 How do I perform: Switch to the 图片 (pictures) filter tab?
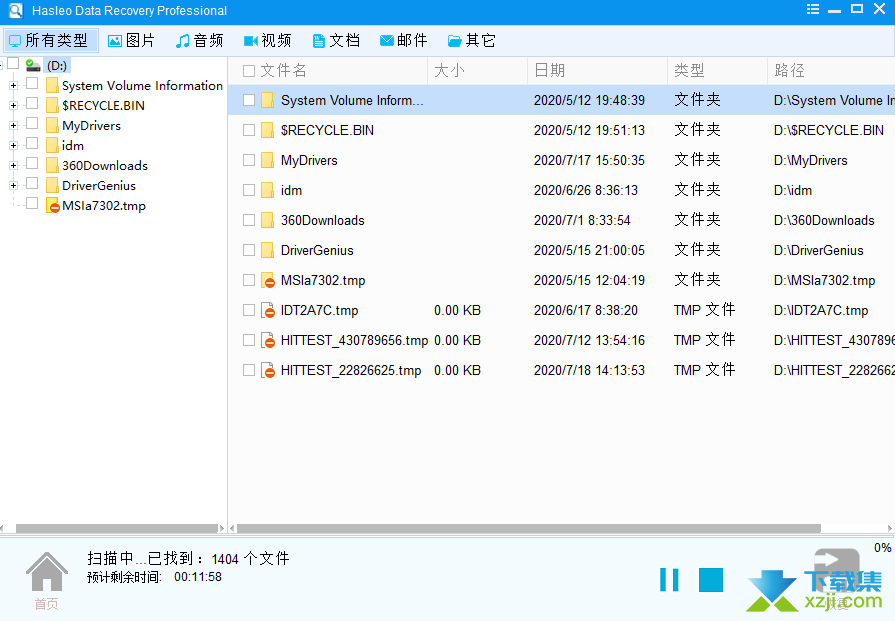[131, 41]
